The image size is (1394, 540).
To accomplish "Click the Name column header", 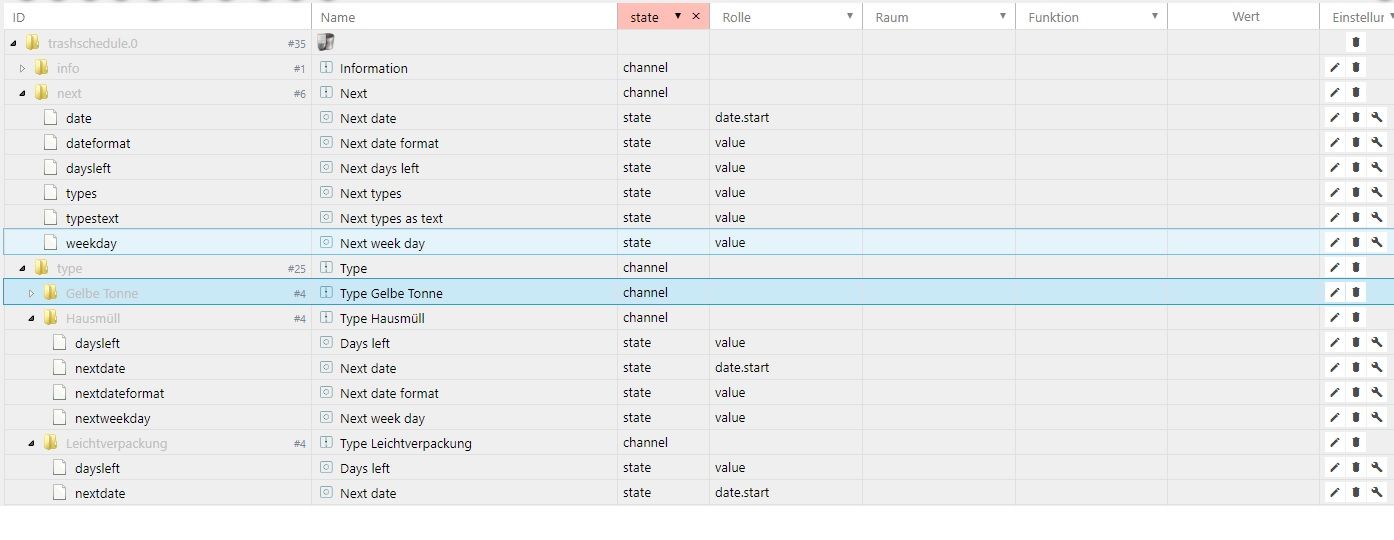I will pos(338,17).
